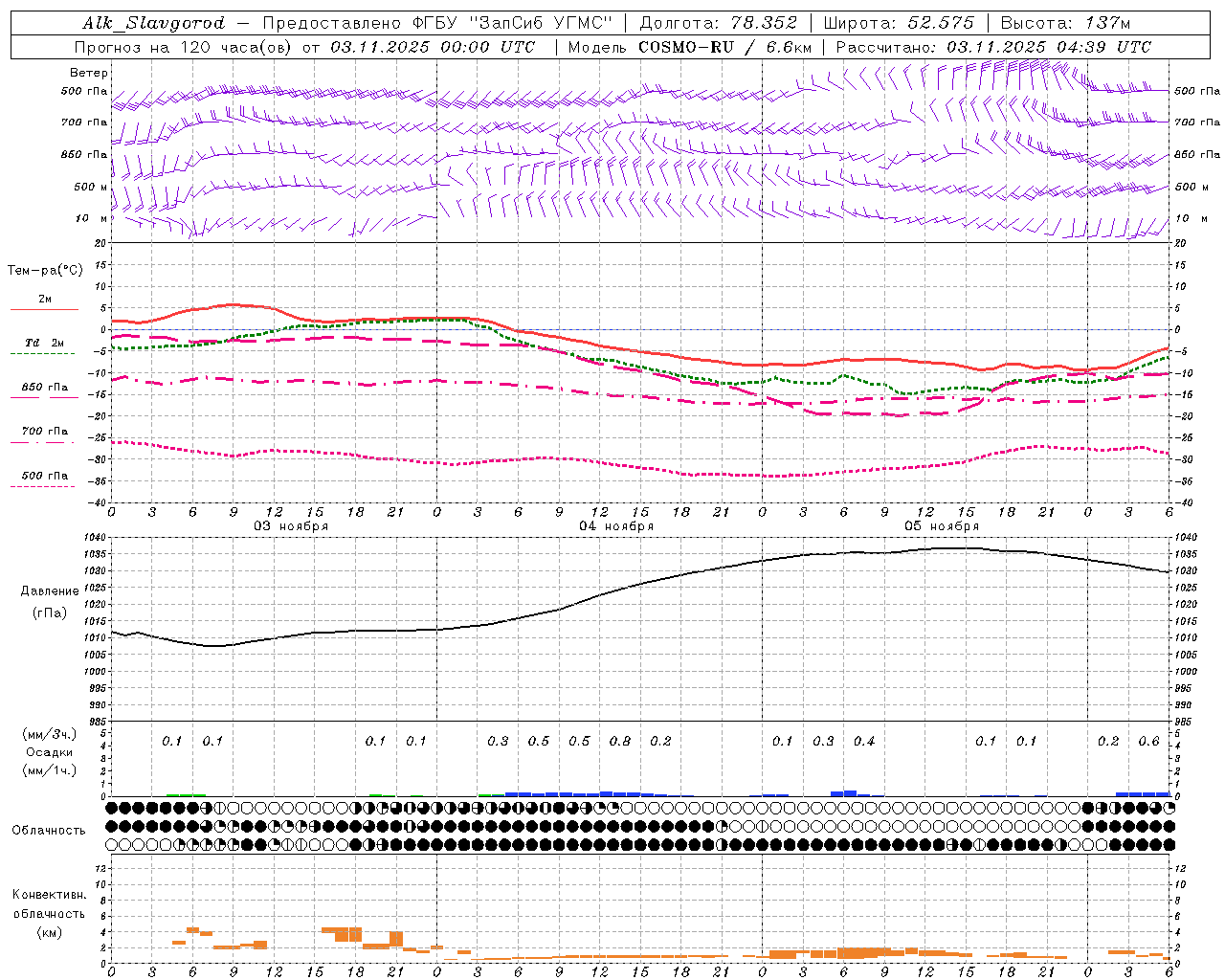Click the "500 м" wind level label on the left
The width and height of the screenshot is (1225, 980).
(91, 187)
